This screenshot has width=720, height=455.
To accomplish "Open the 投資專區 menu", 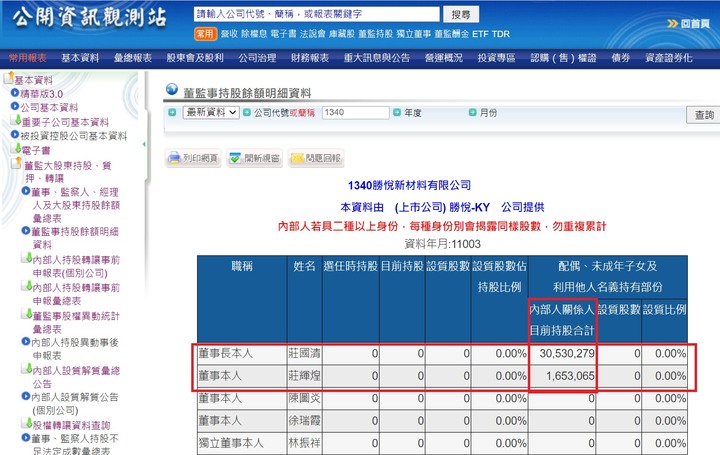I will (496, 58).
